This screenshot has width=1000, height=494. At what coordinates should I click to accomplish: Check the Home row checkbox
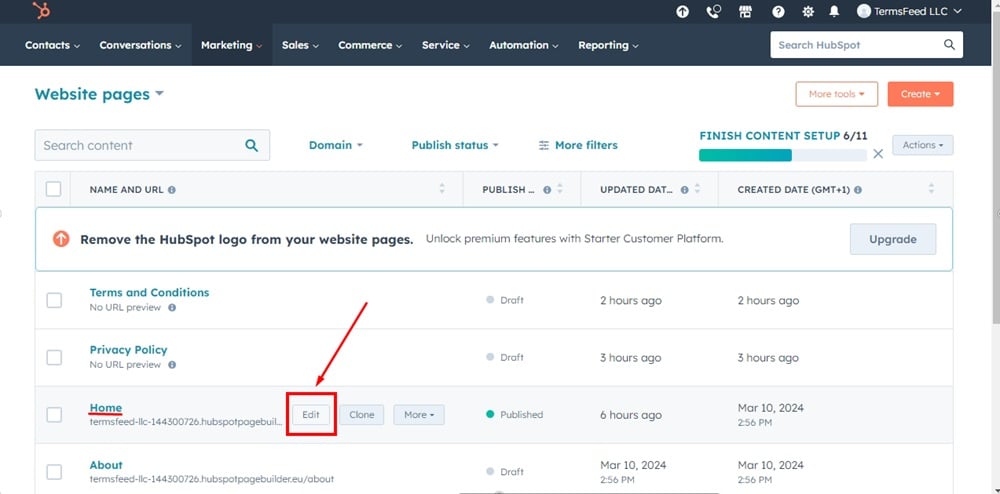54,415
